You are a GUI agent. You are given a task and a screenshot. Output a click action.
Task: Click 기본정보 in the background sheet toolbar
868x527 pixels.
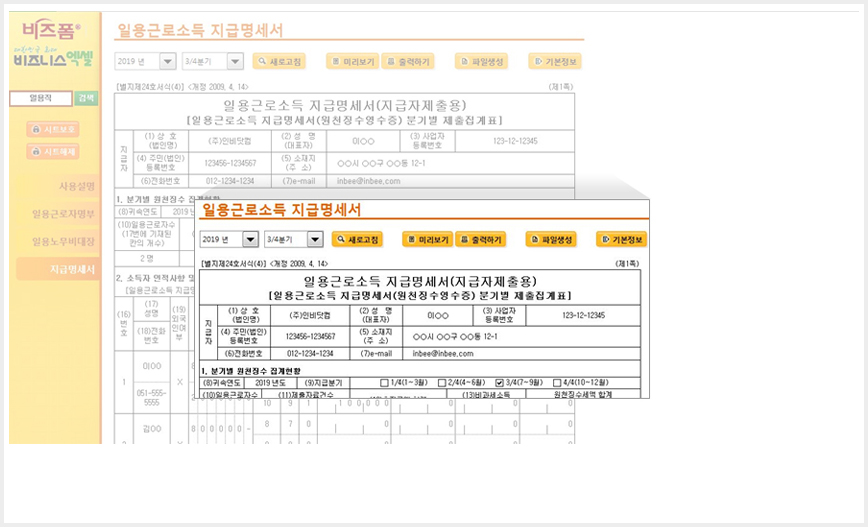pyautogui.click(x=555, y=61)
